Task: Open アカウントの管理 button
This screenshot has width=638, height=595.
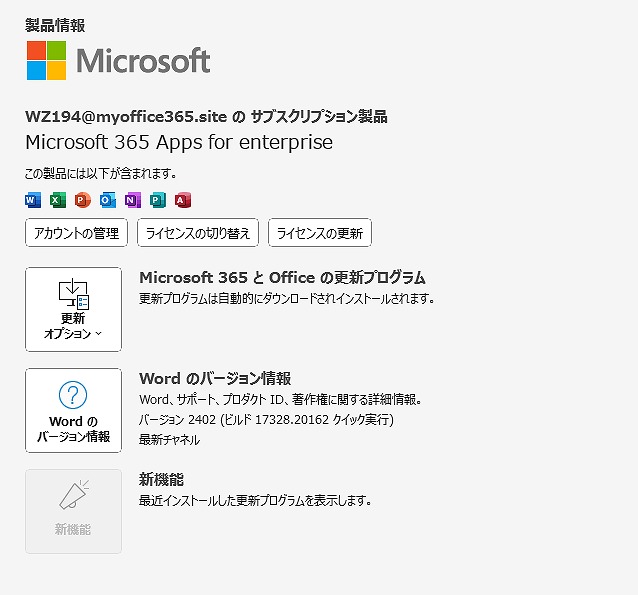Action: click(76, 233)
